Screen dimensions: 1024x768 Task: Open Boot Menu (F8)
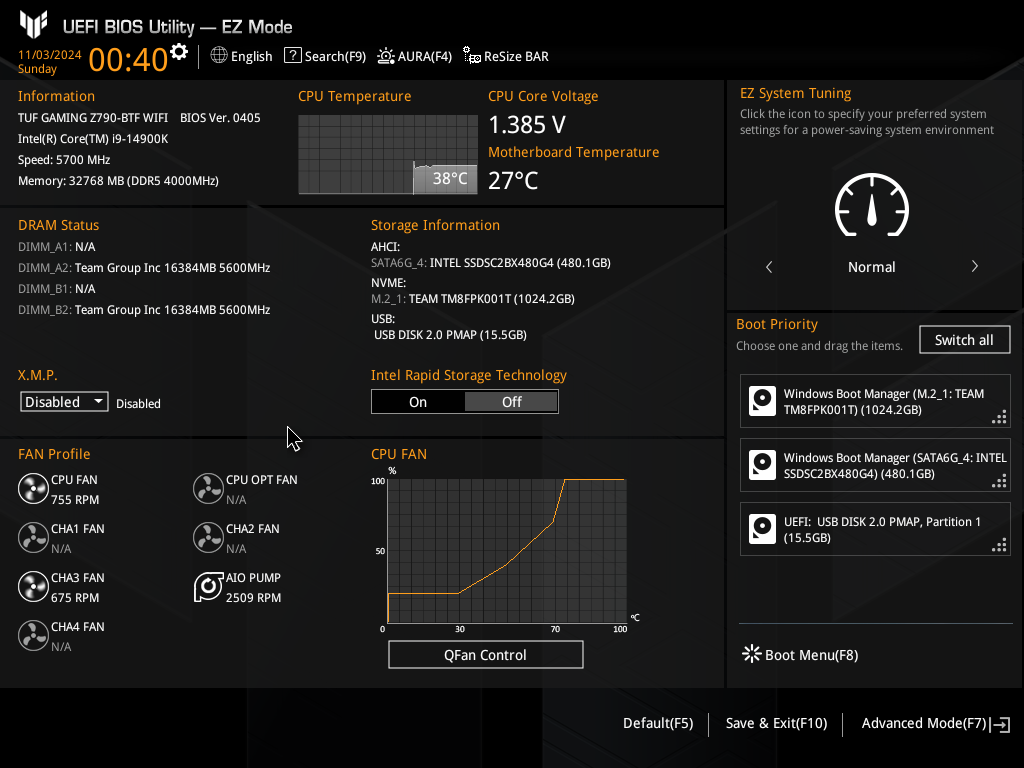(x=800, y=654)
